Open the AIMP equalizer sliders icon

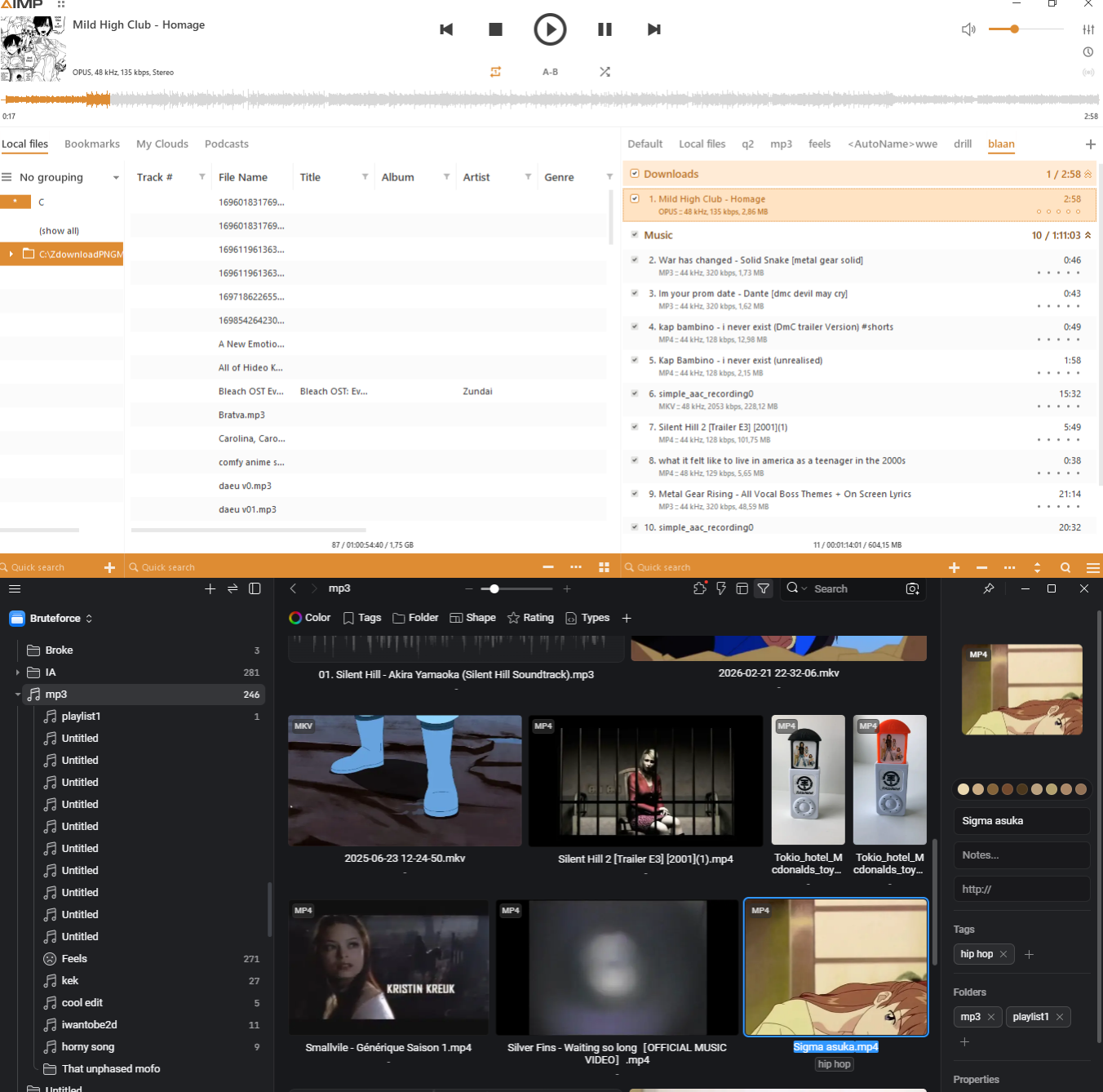pos(1088,29)
